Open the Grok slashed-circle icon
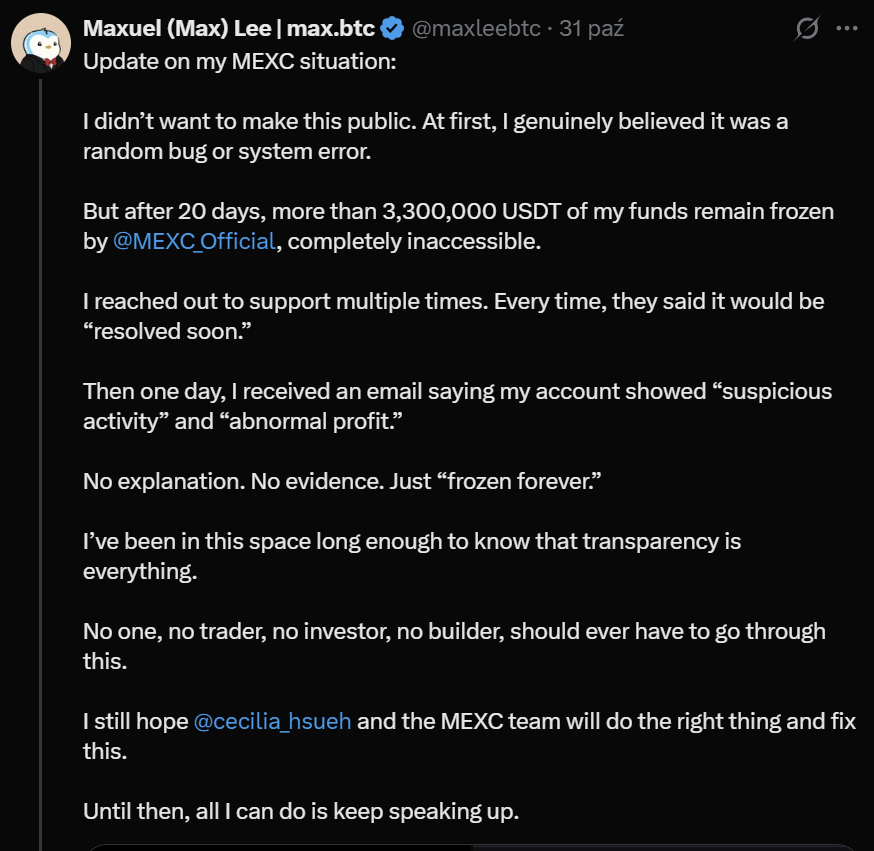The width and height of the screenshot is (874, 851). 806,29
